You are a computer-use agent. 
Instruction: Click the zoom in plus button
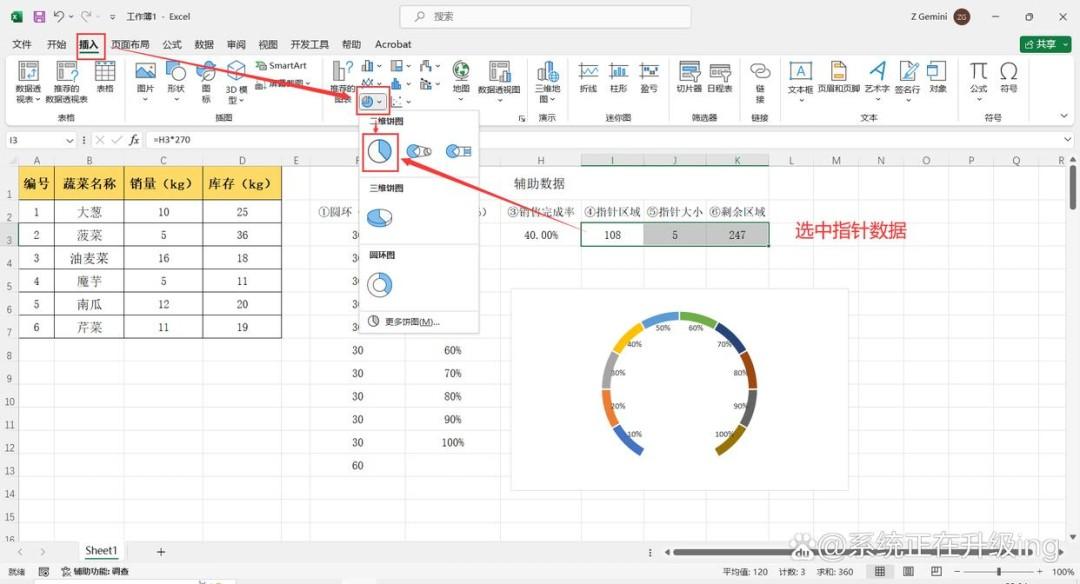[1039, 572]
